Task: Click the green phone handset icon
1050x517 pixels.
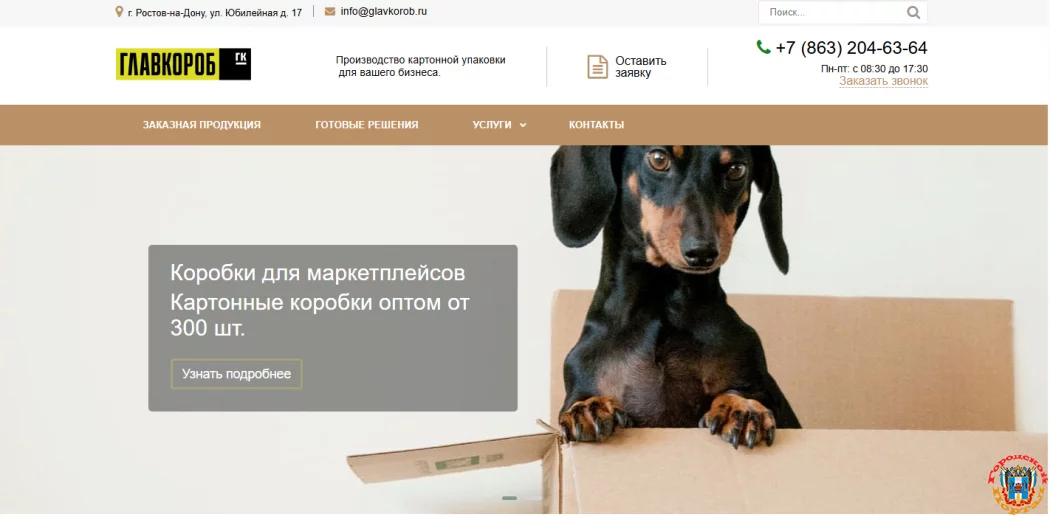Action: coord(763,47)
